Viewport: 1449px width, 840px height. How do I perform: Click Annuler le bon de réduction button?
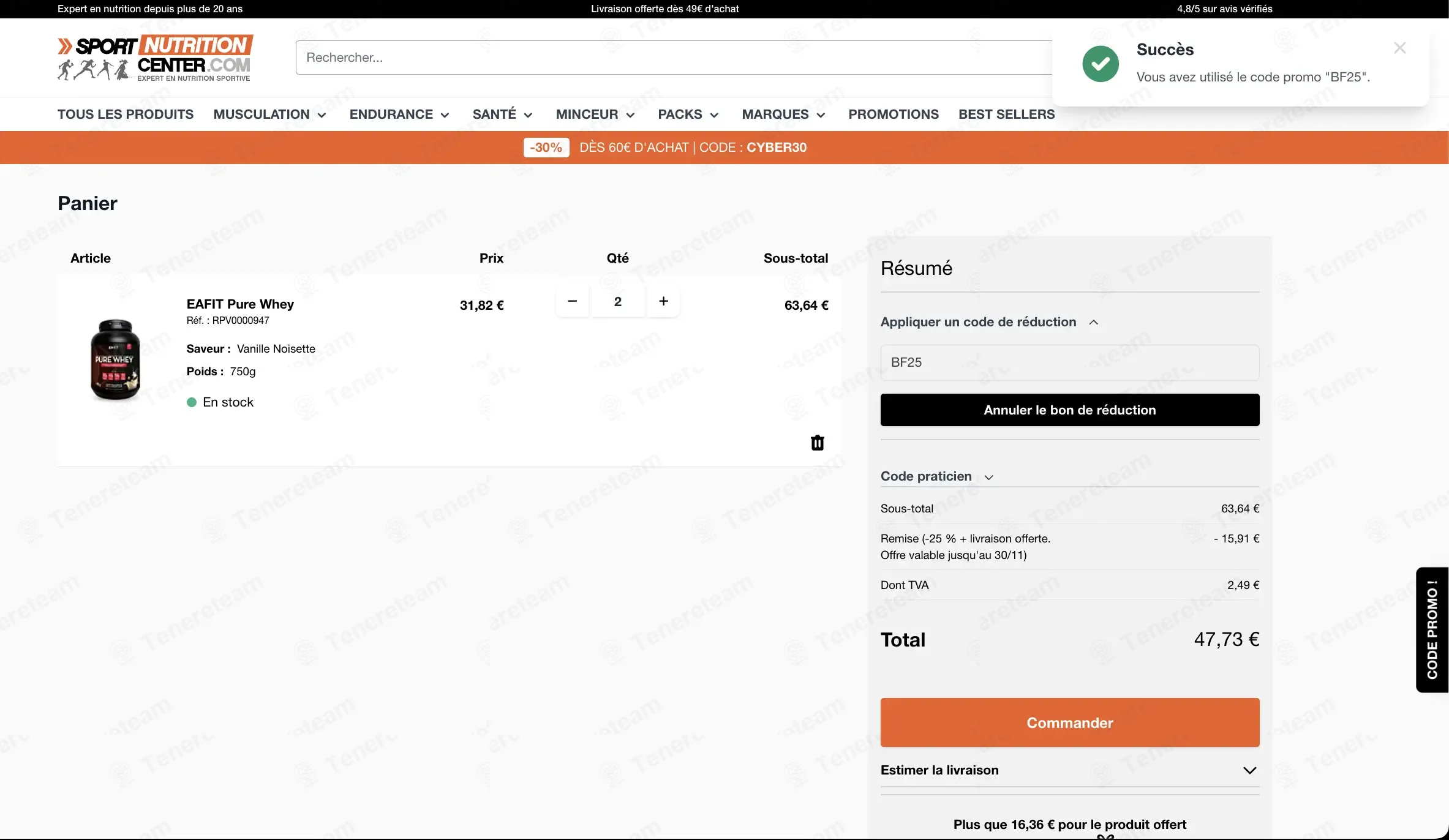1069,410
